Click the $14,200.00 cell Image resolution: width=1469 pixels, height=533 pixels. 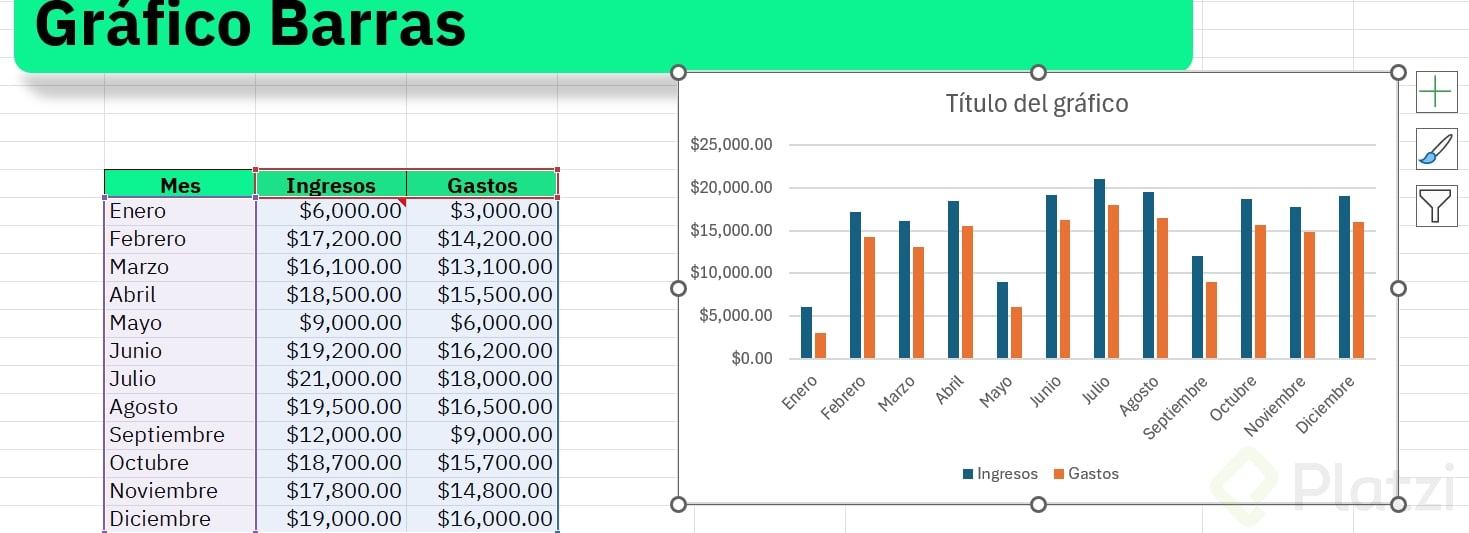[482, 239]
